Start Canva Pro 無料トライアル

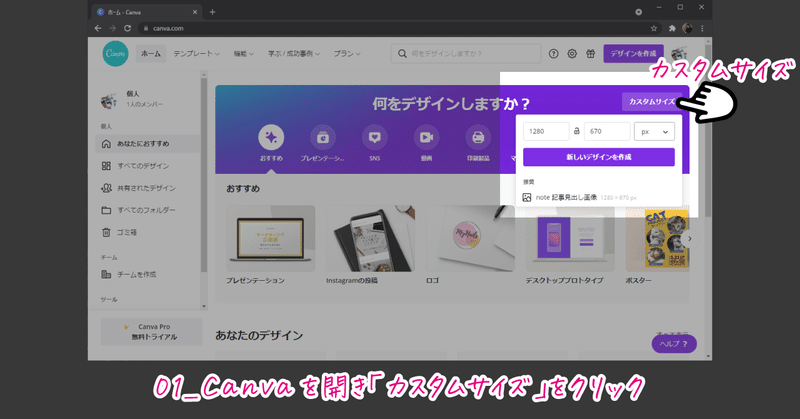click(x=151, y=332)
